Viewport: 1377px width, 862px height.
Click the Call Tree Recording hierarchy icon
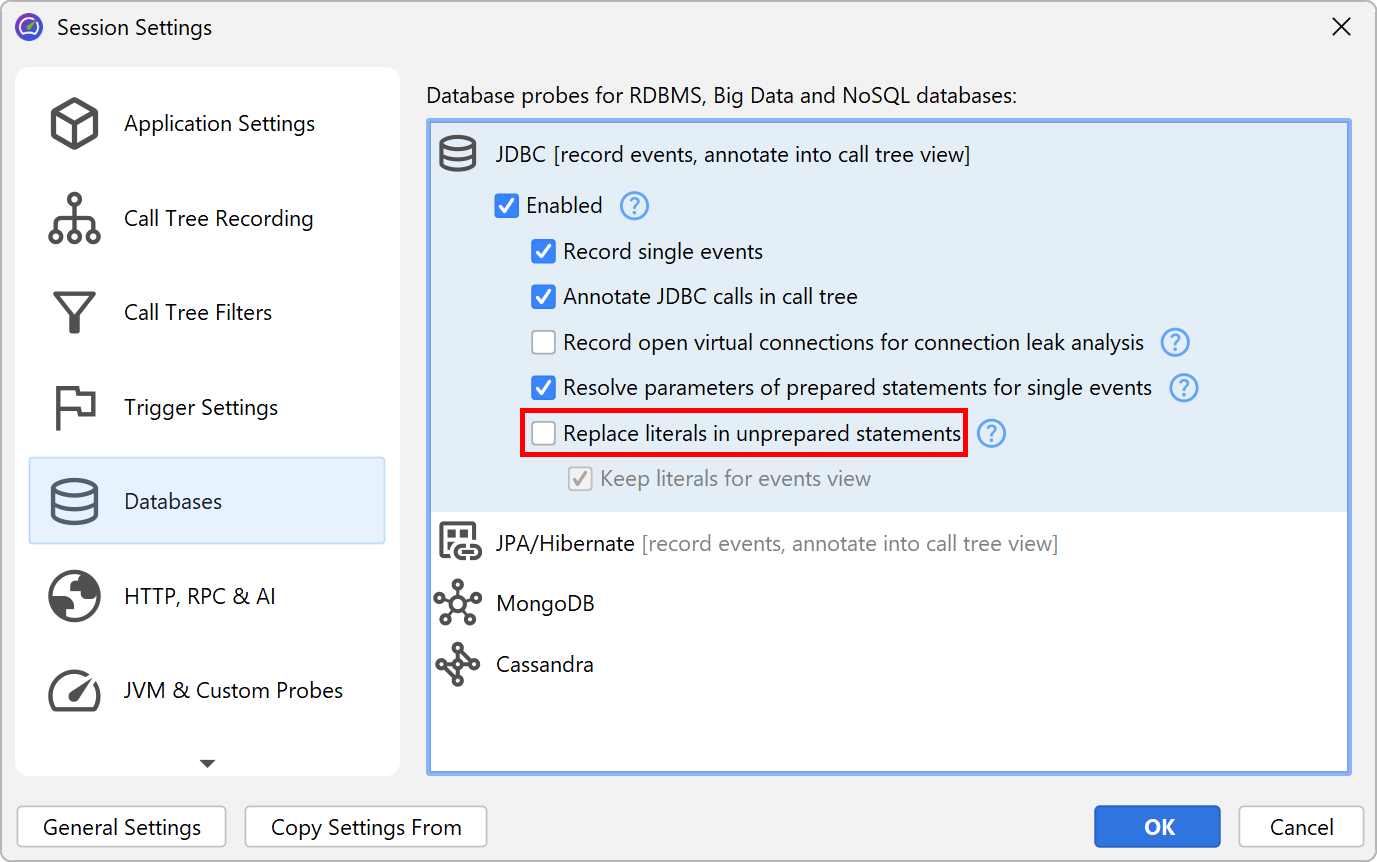pos(74,219)
